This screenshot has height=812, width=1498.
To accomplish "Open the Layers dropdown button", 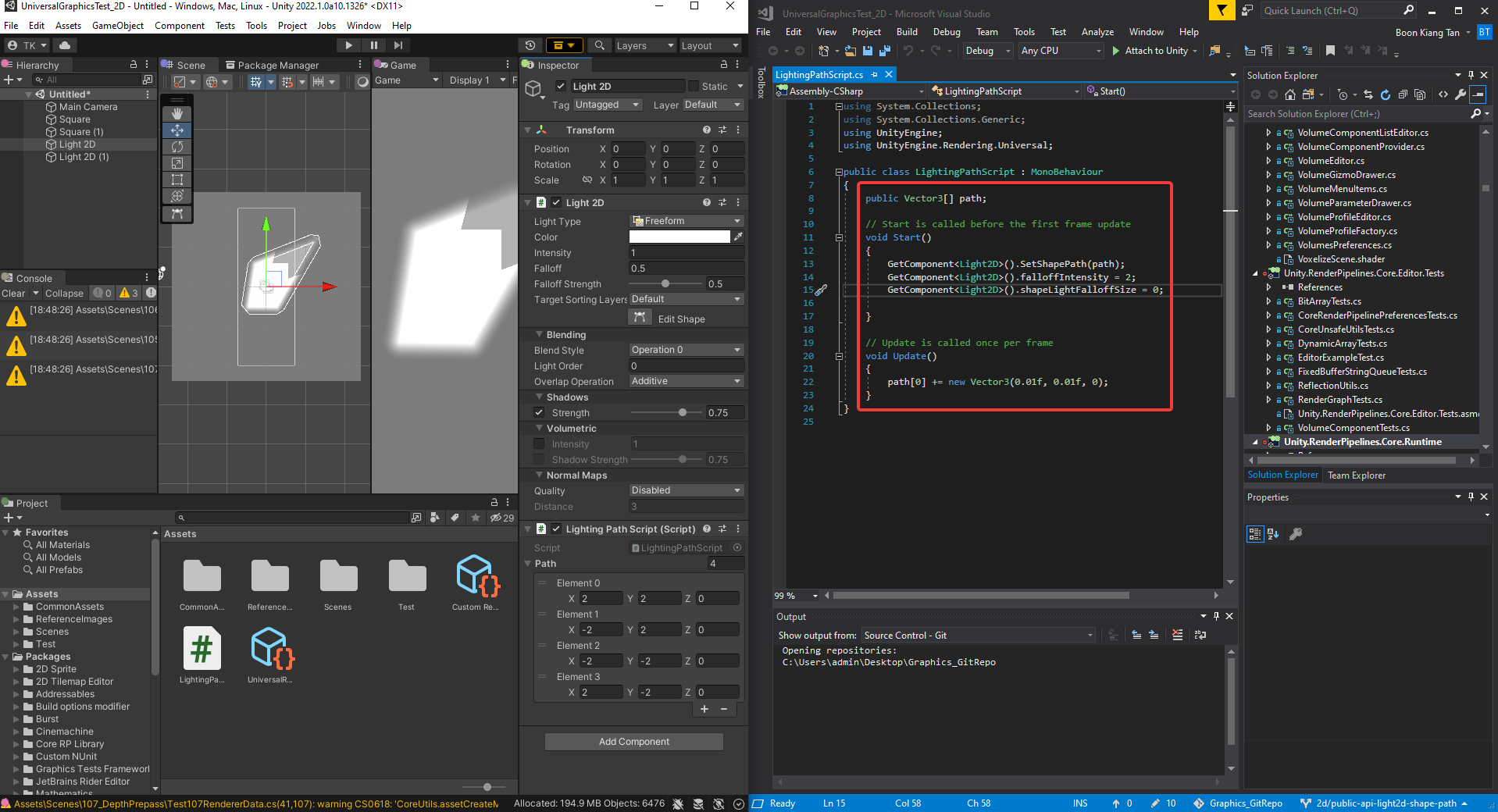I will (644, 45).
